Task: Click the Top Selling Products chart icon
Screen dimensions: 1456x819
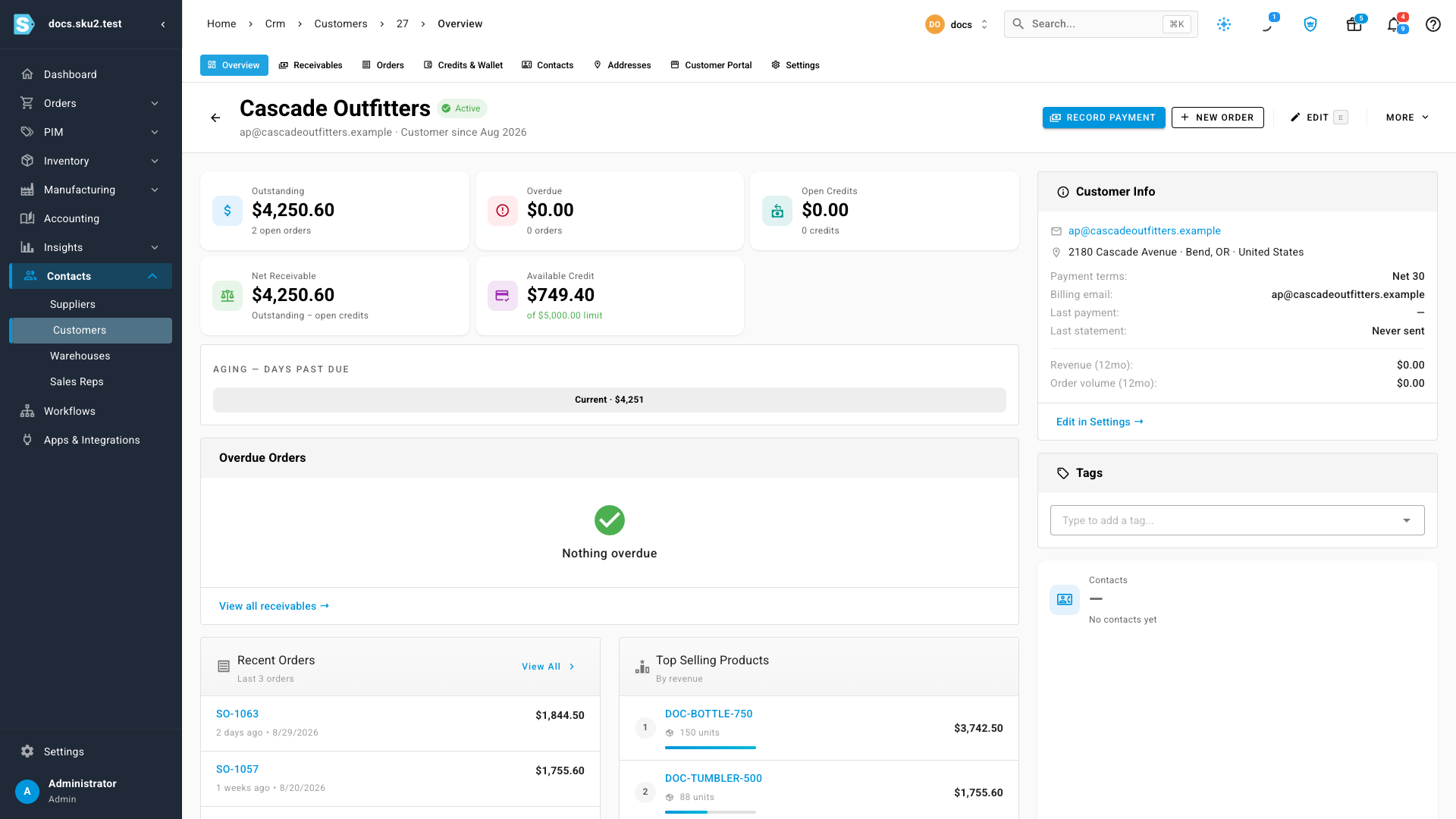Action: pos(642,667)
